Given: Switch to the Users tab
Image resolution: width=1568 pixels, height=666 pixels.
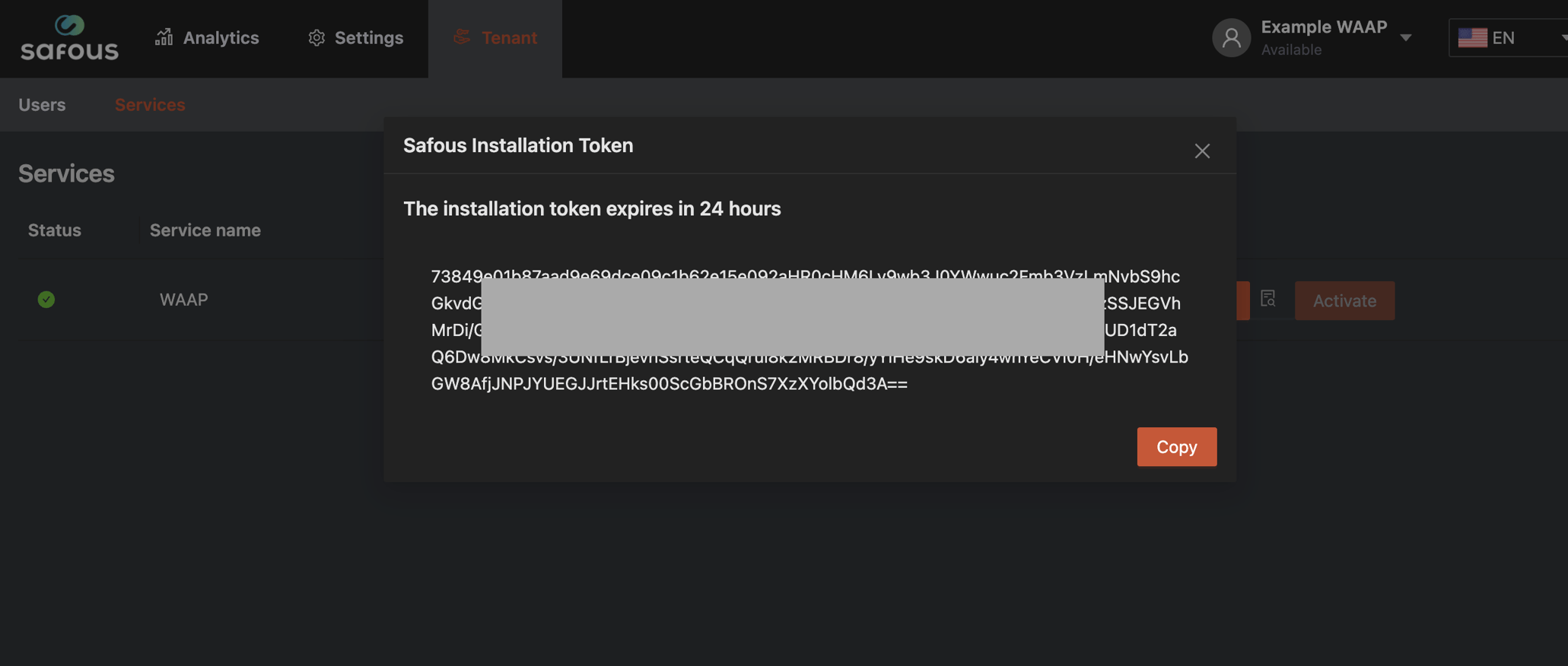Looking at the screenshot, I should (42, 105).
